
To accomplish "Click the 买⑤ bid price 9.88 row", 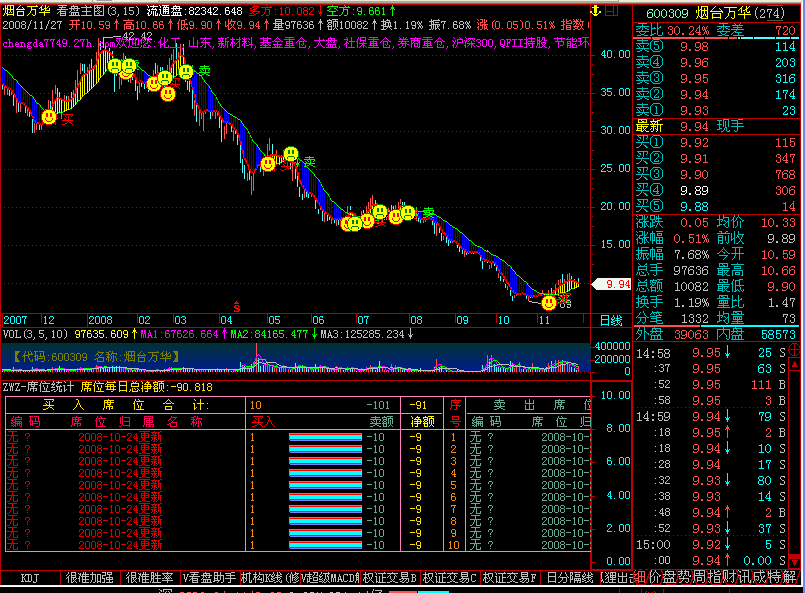I will 716,206.
